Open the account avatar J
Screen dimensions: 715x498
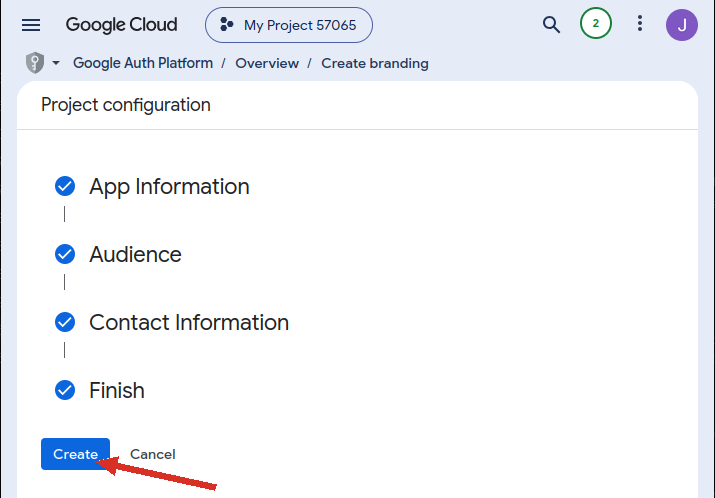coord(682,25)
